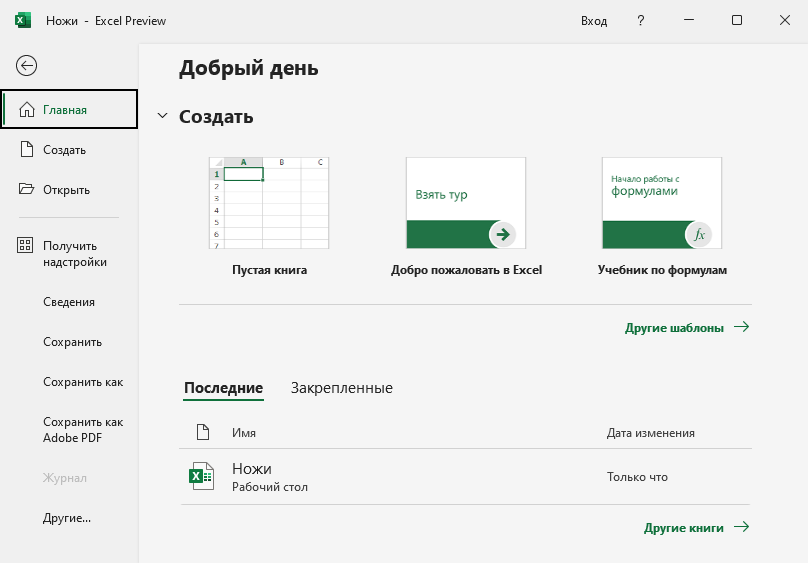Click the Excel logo in title bar
The height and width of the screenshot is (563, 808).
pyautogui.click(x=23, y=21)
